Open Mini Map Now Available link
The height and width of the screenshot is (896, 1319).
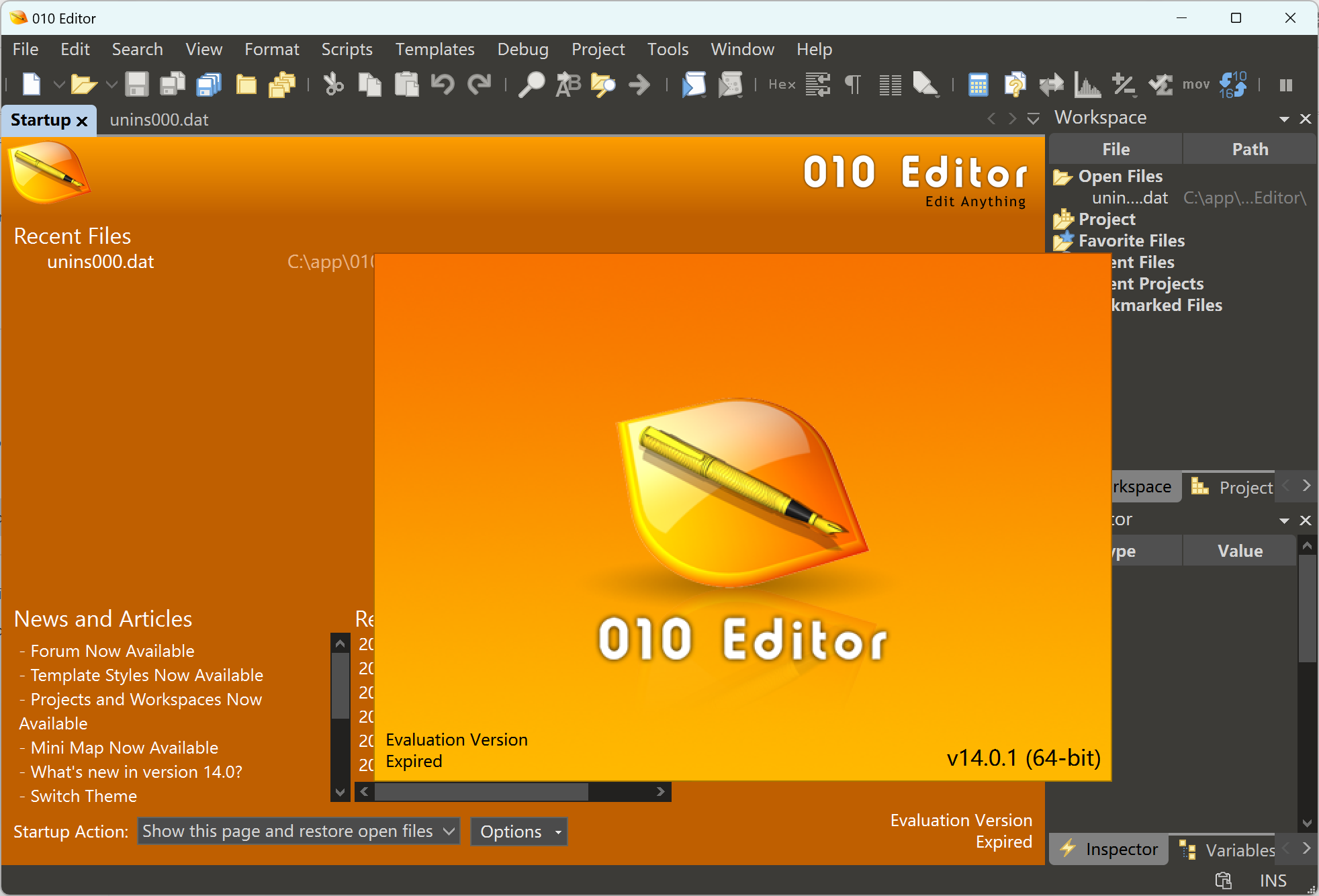click(x=124, y=748)
